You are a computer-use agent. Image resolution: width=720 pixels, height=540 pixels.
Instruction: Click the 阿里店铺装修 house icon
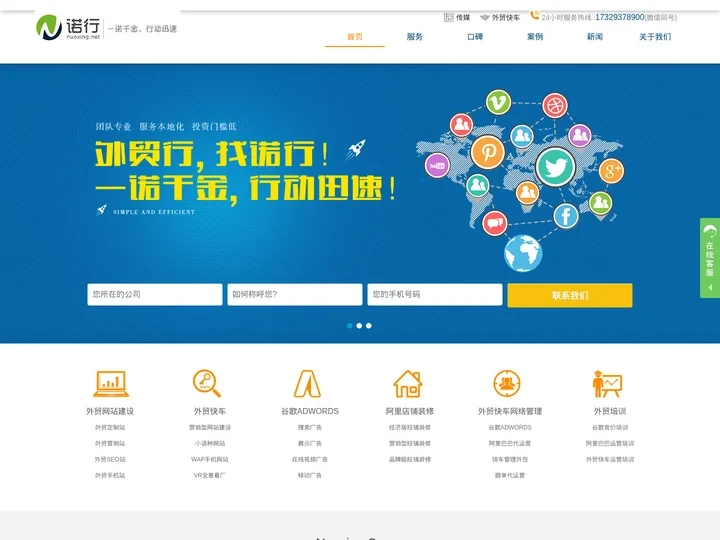click(408, 383)
